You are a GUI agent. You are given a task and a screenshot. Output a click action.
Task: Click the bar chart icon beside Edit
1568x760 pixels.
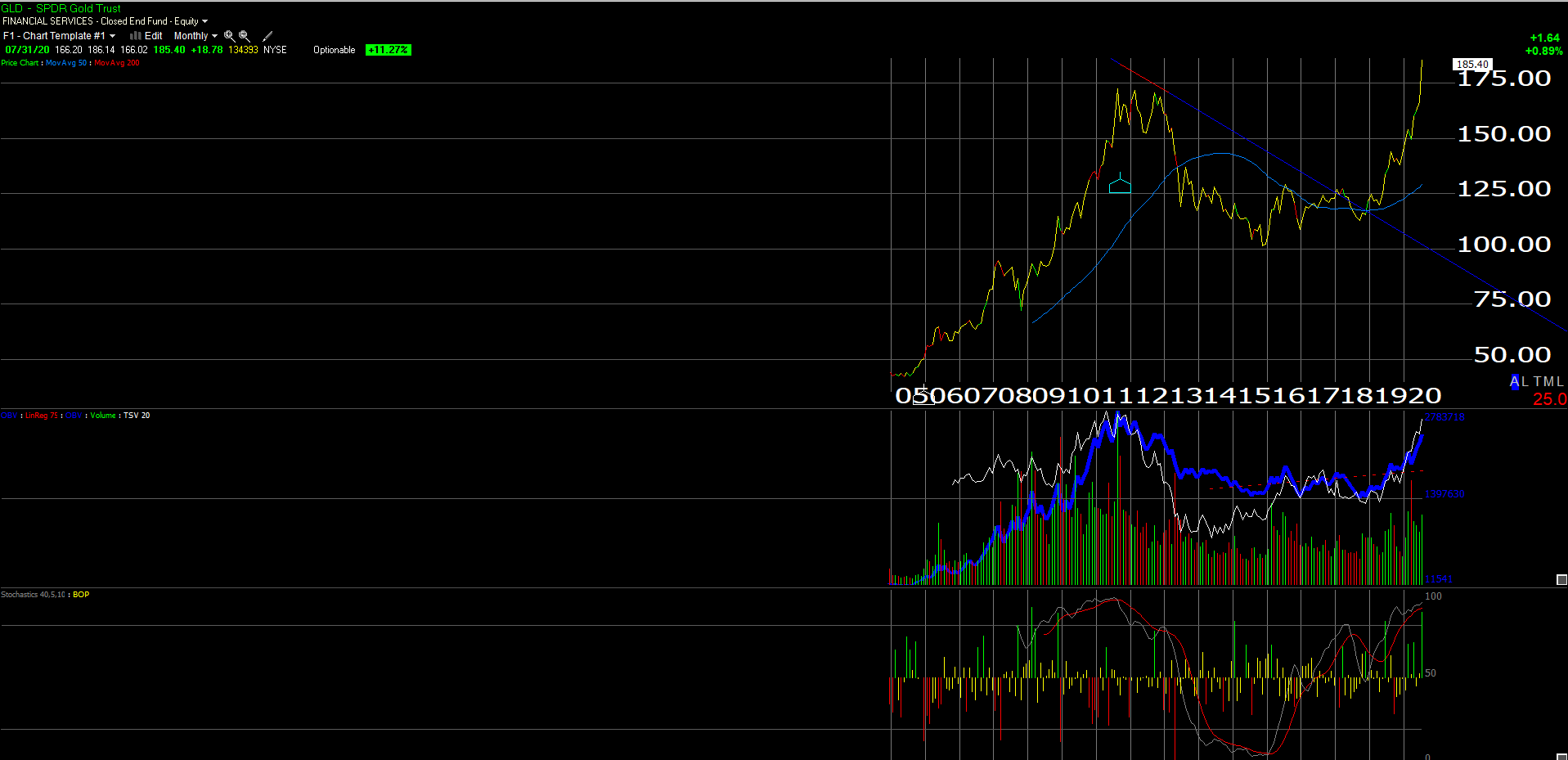[135, 36]
